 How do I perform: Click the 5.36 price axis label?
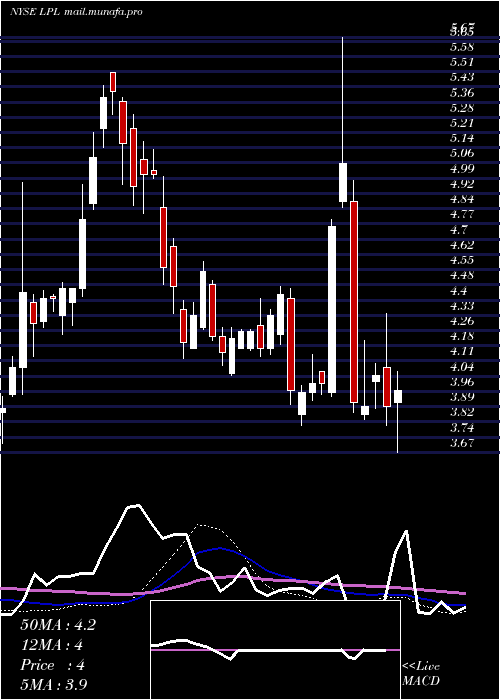click(x=462, y=92)
